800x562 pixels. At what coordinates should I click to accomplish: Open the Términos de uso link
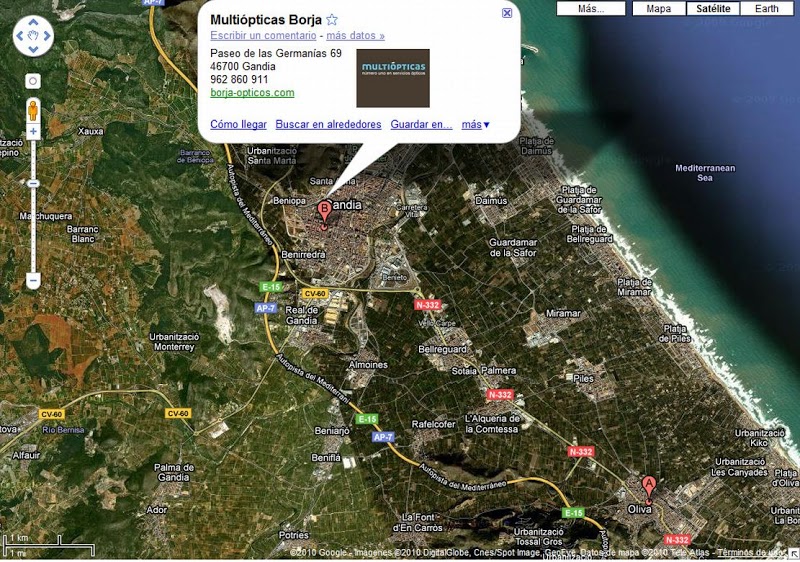750,552
